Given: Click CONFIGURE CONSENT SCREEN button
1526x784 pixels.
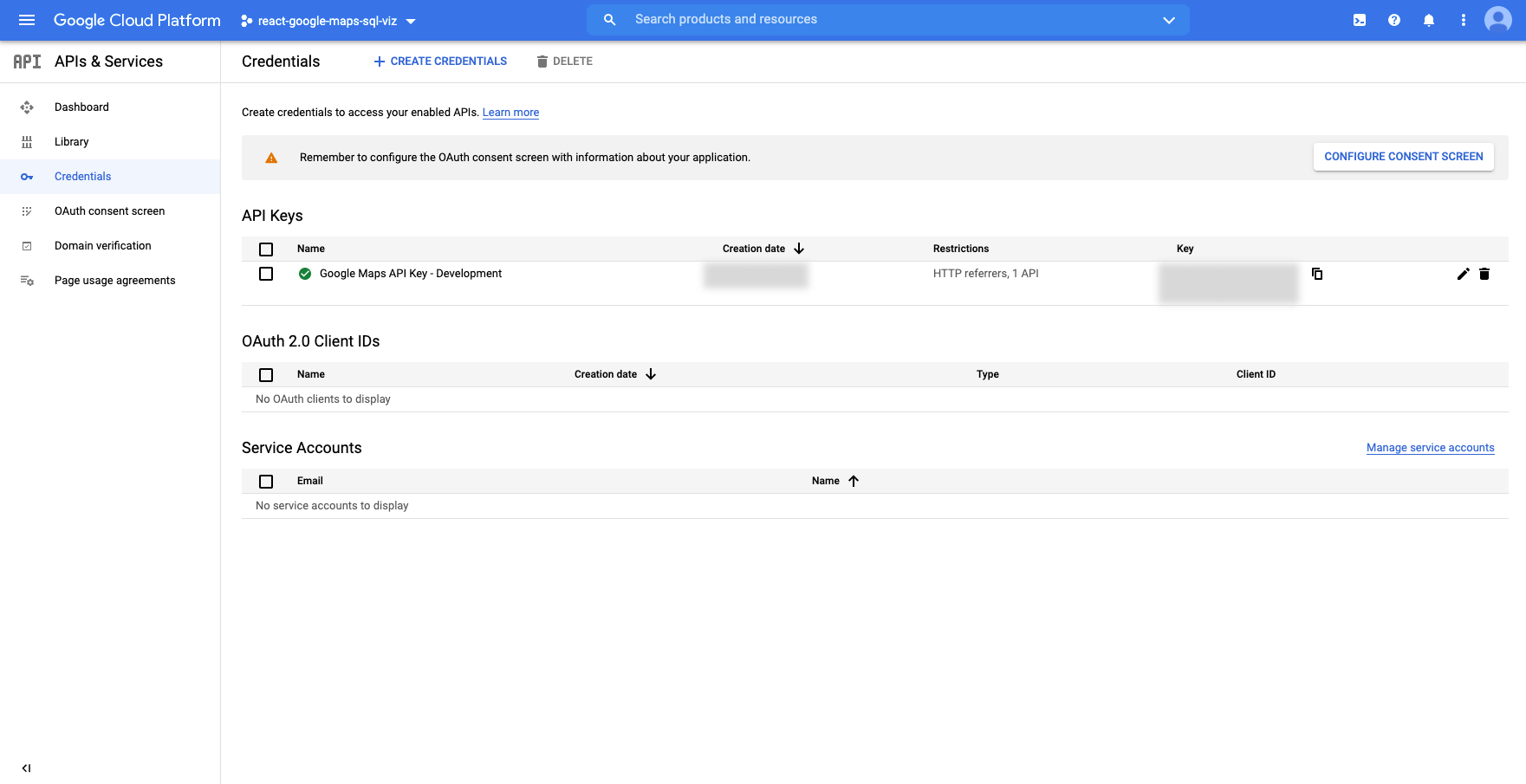Looking at the screenshot, I should point(1403,157).
